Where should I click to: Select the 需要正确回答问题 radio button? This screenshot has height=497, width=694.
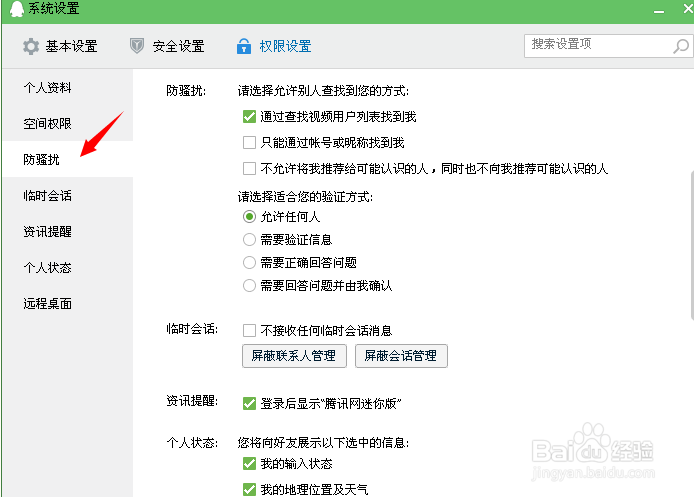pos(249,262)
